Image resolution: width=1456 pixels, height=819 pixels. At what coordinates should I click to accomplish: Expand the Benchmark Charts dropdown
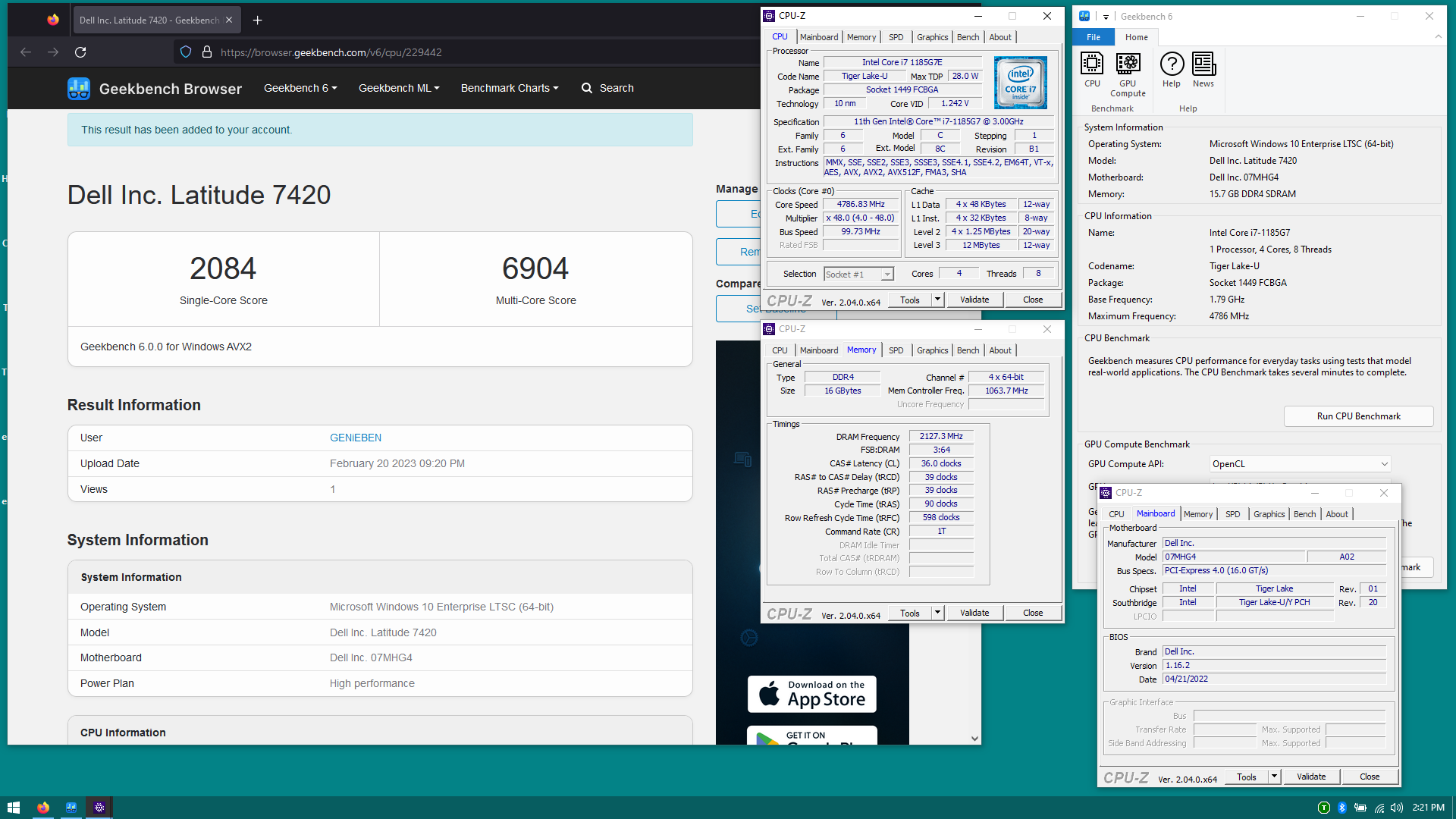[510, 88]
